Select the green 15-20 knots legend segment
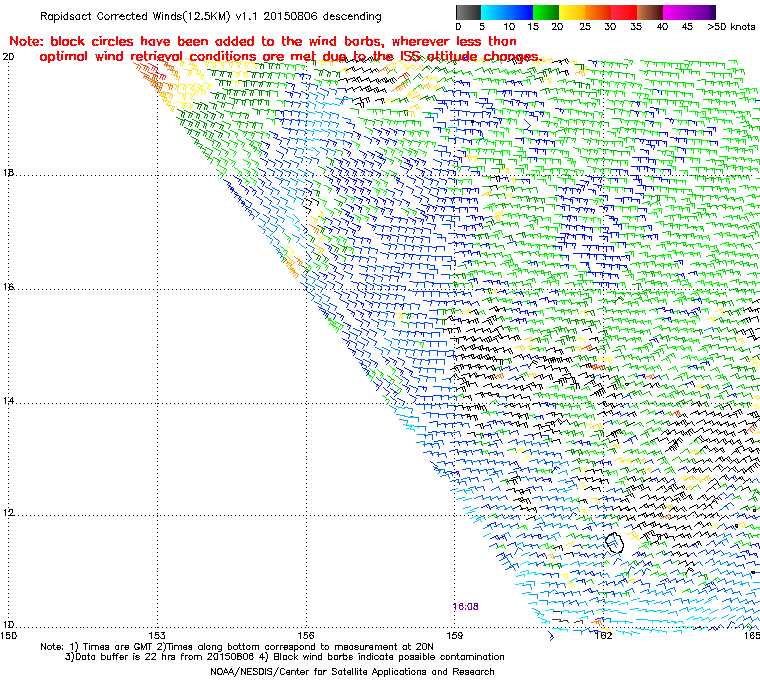The height and width of the screenshot is (688, 760). [x=546, y=12]
